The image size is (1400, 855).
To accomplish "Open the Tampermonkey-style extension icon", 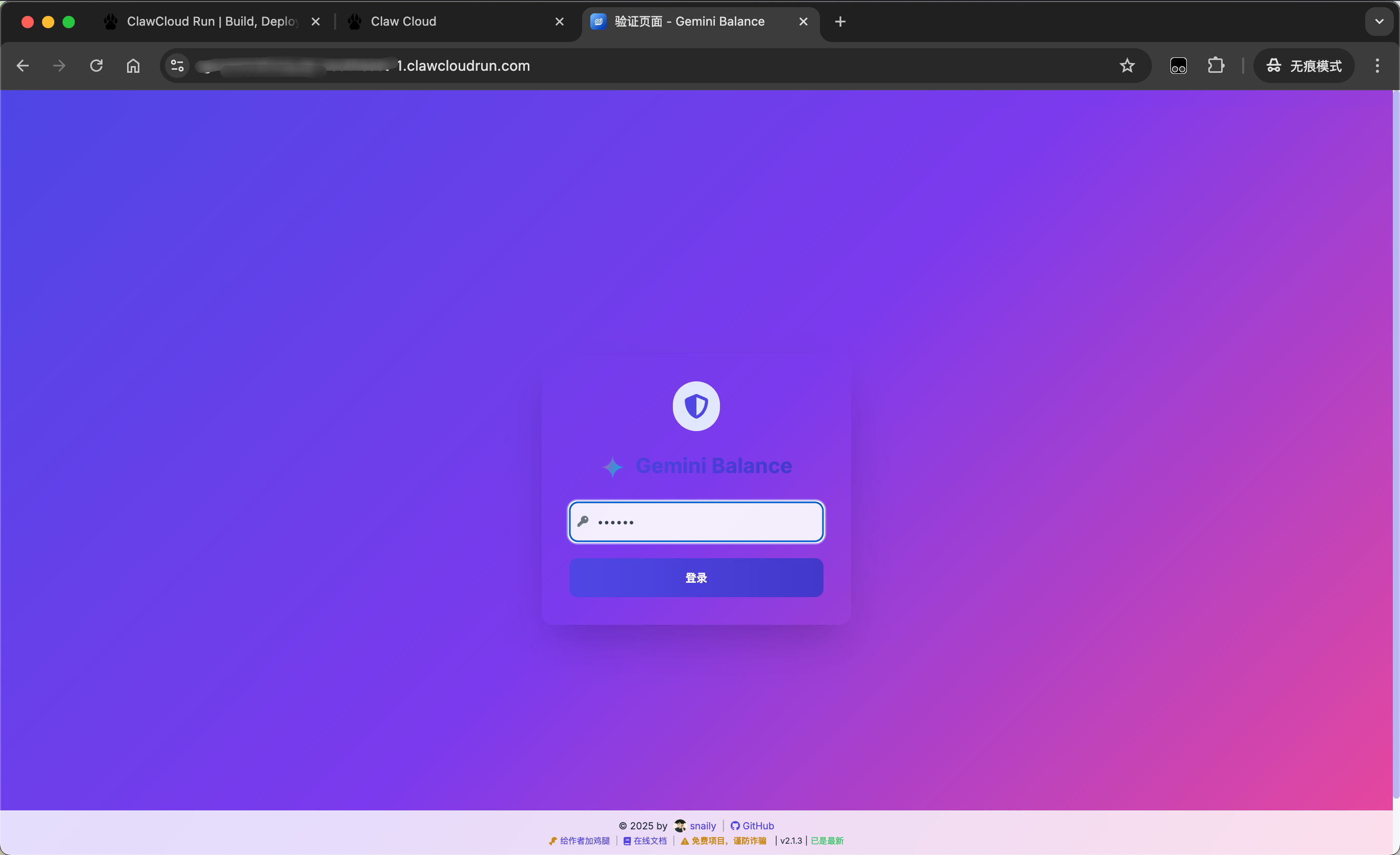I will pos(1178,66).
